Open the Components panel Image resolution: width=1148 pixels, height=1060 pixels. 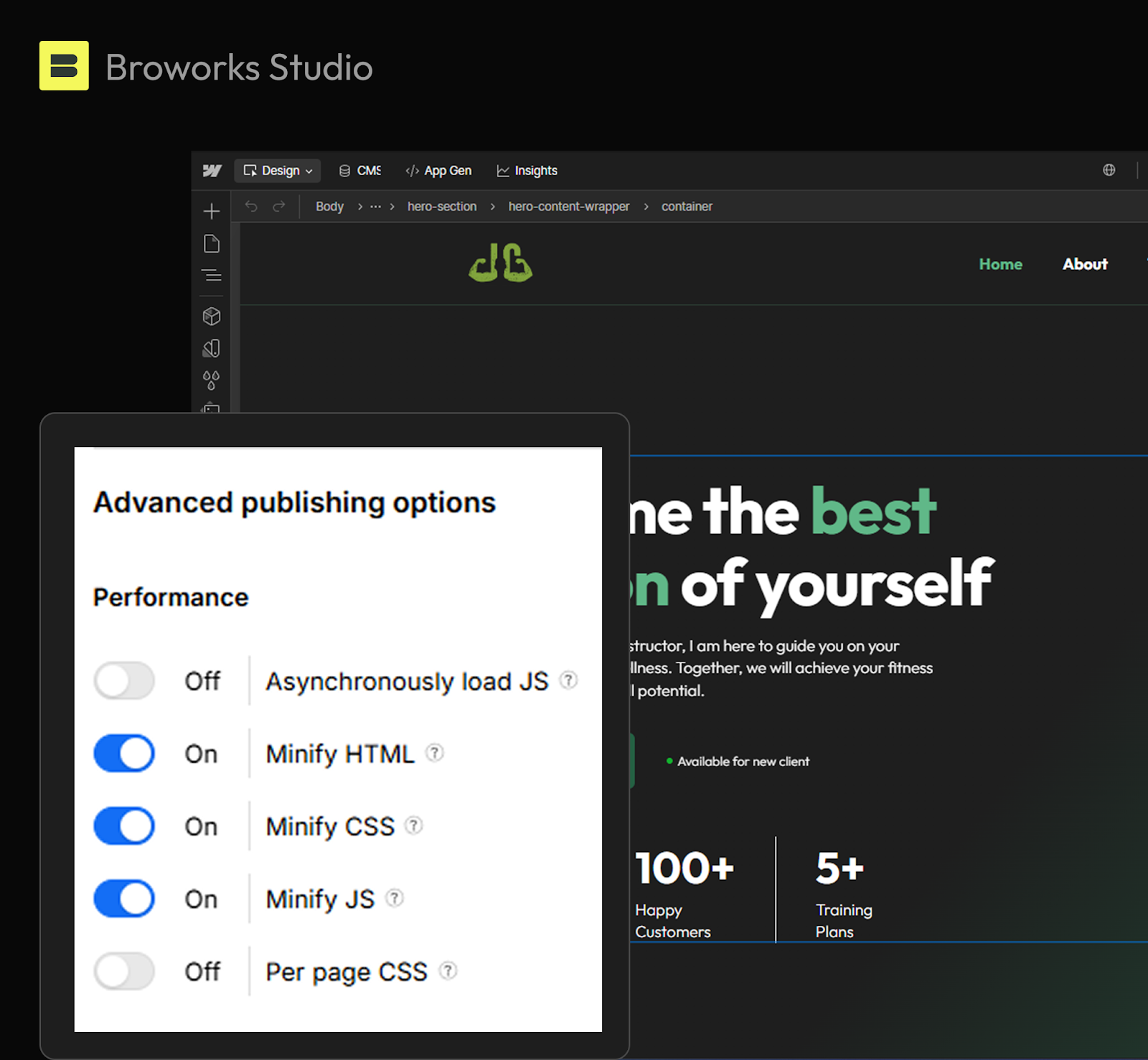[x=212, y=316]
